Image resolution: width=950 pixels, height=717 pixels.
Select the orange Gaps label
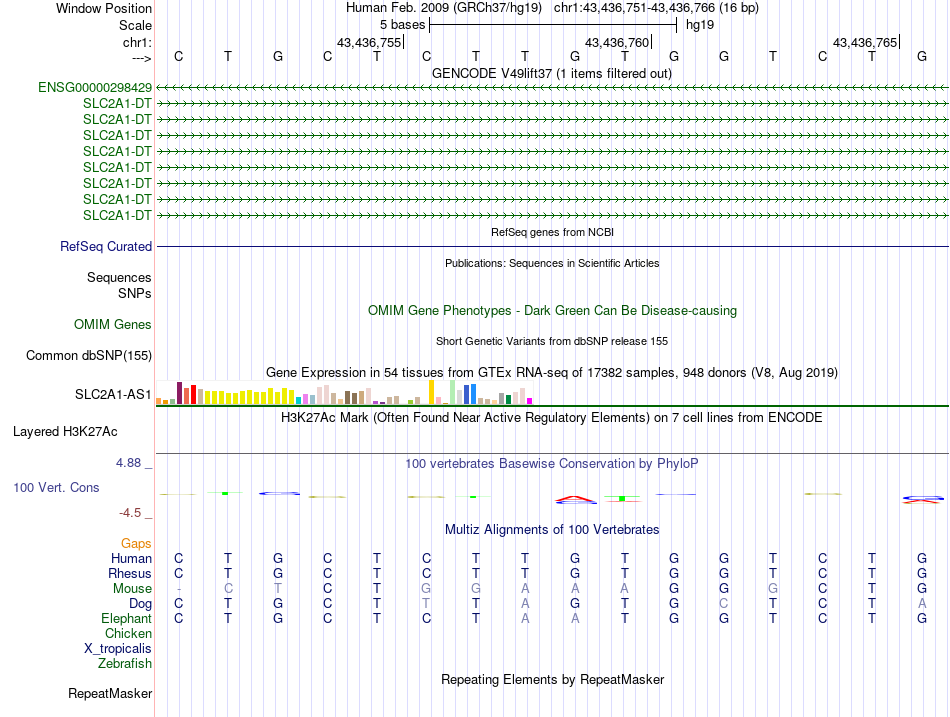[136, 544]
